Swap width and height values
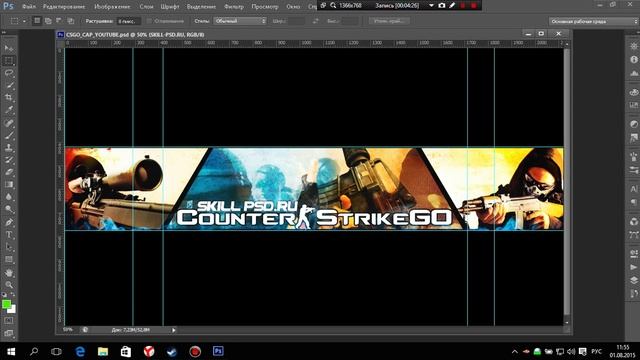 (x=316, y=21)
